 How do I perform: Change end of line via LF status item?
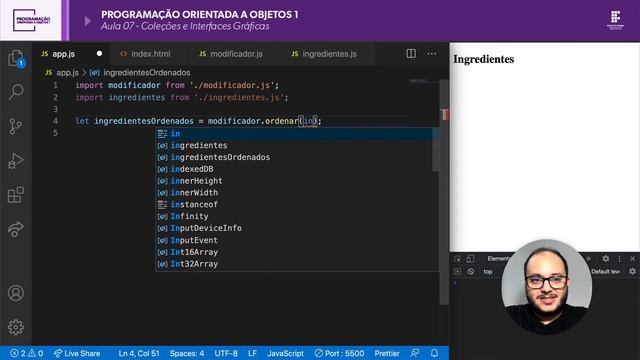pos(252,353)
